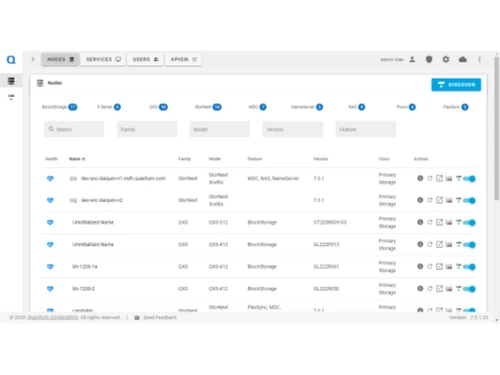This screenshot has height=375, width=500.
Task: Open external link for dev-snc-daiquiri-n2
Action: point(439,200)
